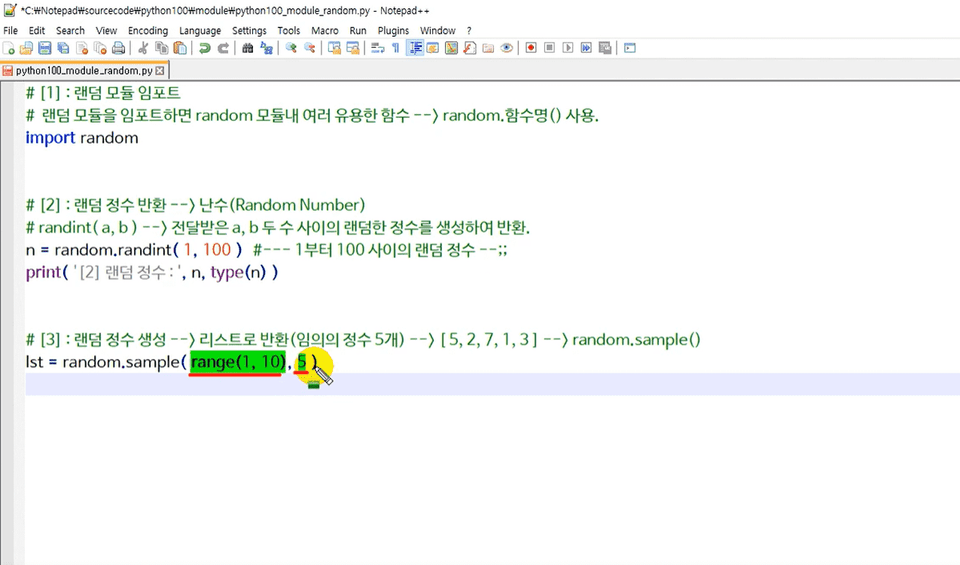Viewport: 960px width, 565px height.
Task: Toggle Show All Characters pilcrow icon
Action: (396, 48)
